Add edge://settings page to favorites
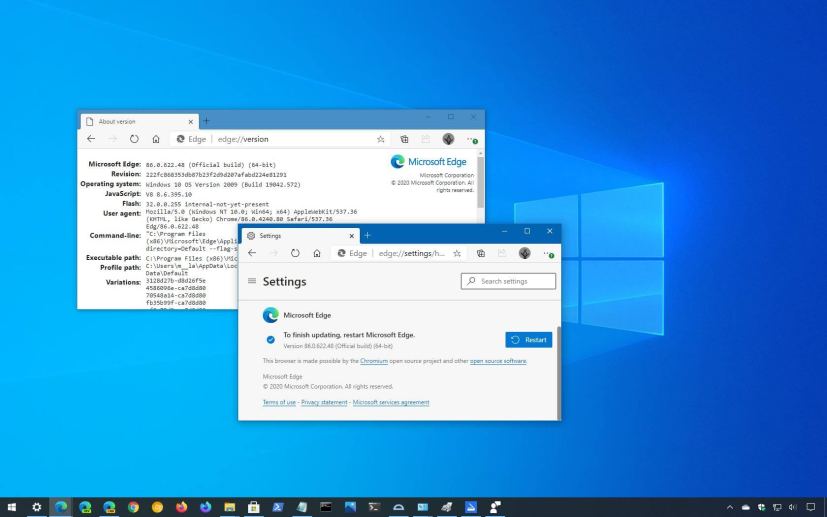Screen dimensions: 827x517 tap(457, 253)
